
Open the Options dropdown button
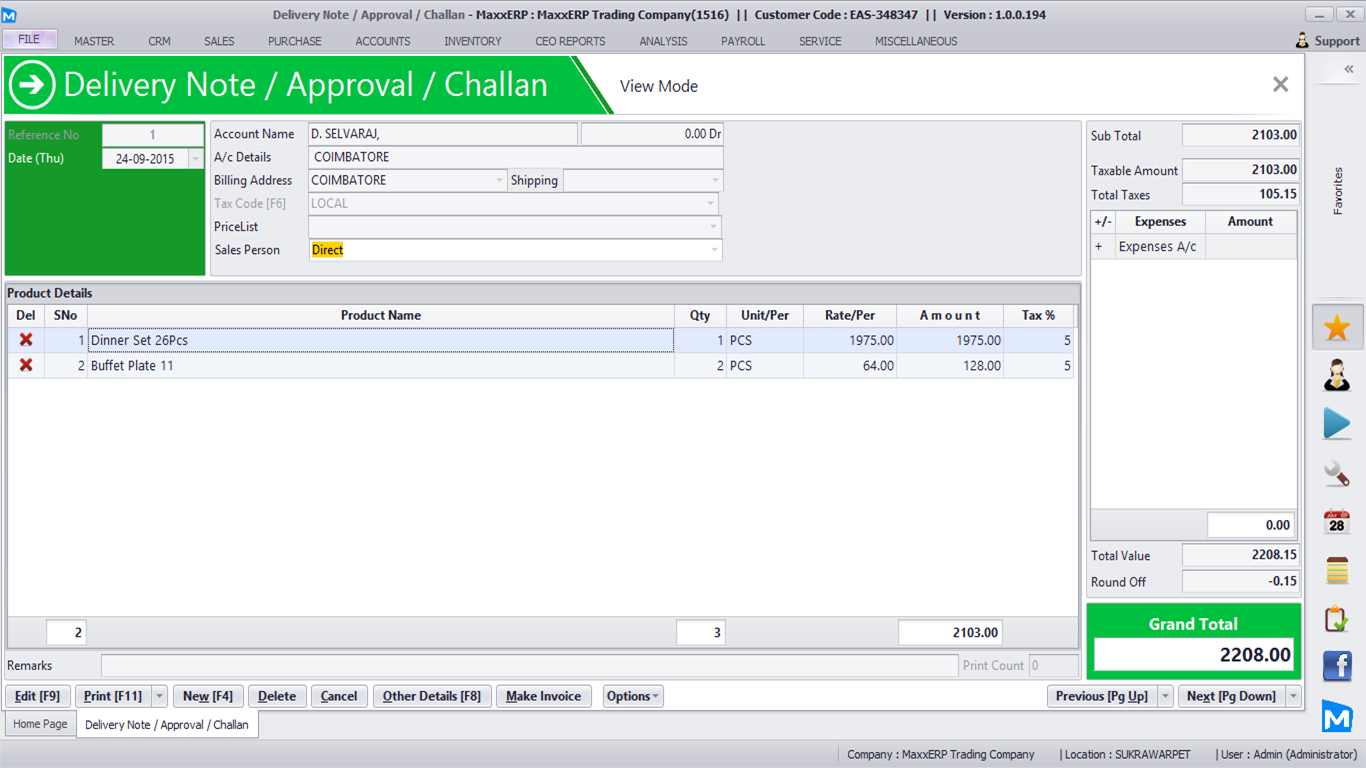click(633, 696)
